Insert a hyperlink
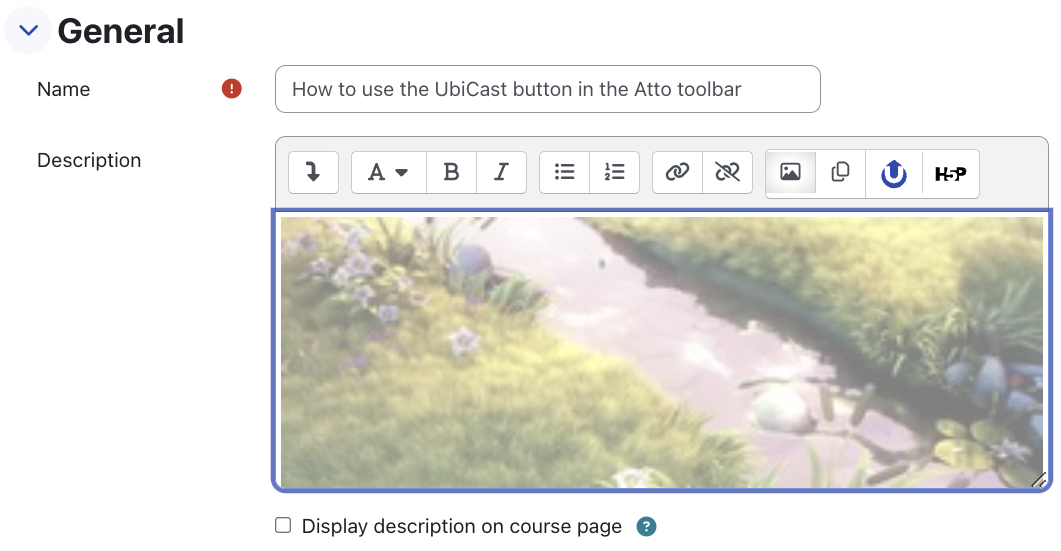The image size is (1061, 551). pos(677,173)
